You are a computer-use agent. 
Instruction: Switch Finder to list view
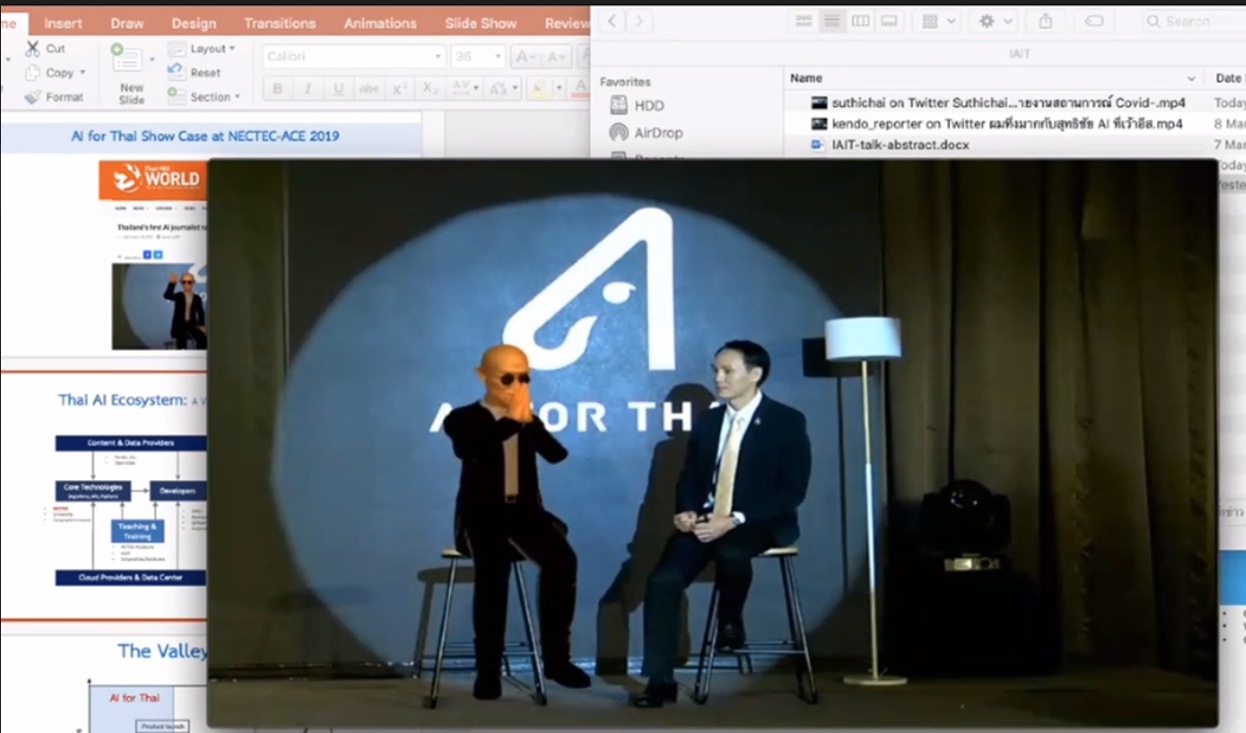click(832, 21)
